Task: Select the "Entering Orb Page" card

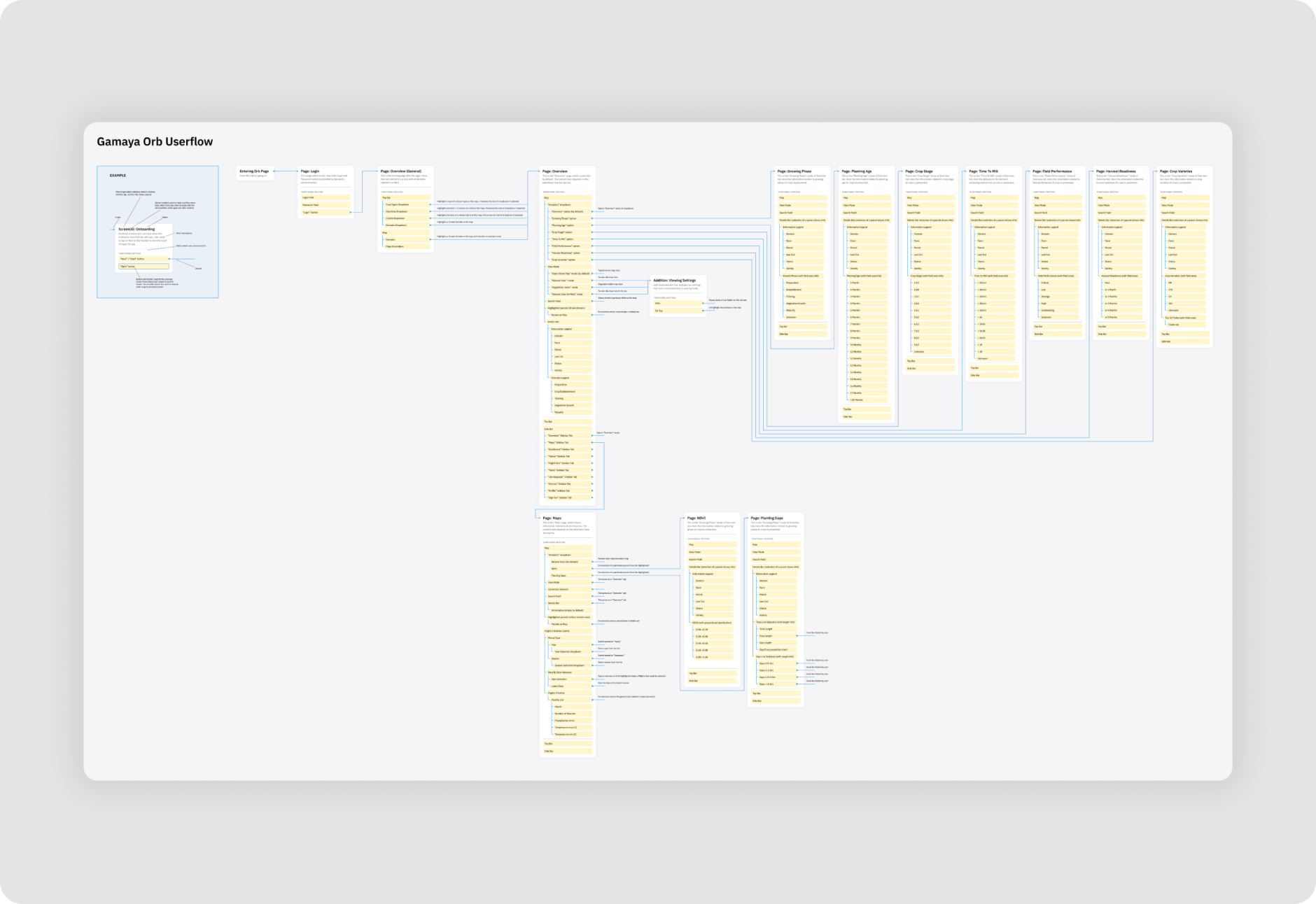Action: (255, 171)
